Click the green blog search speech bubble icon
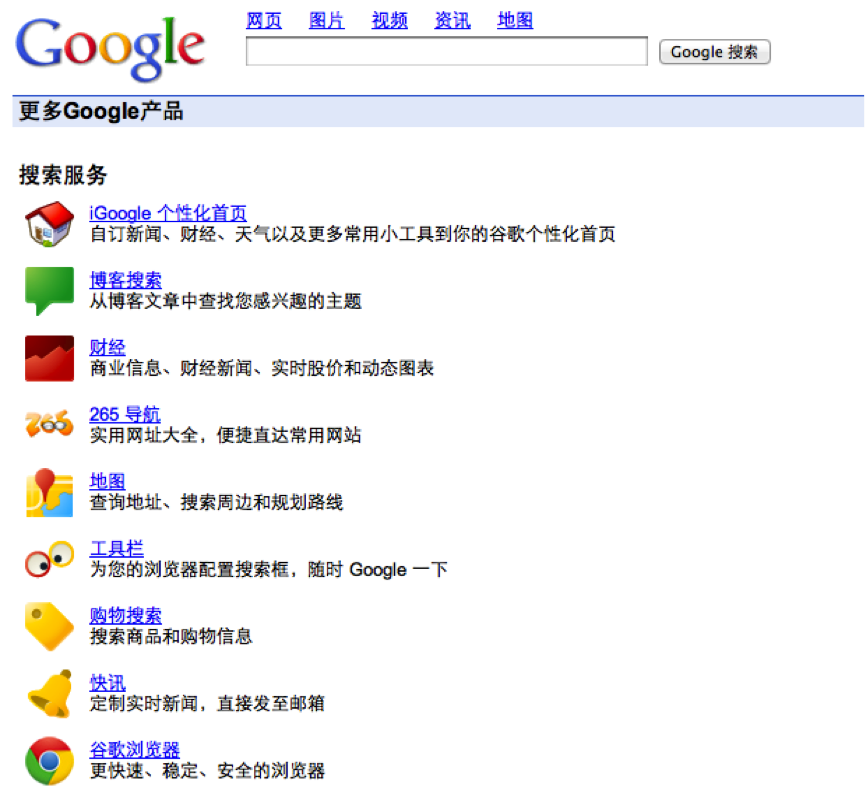Screen dimensions: 865x797 coord(50,291)
